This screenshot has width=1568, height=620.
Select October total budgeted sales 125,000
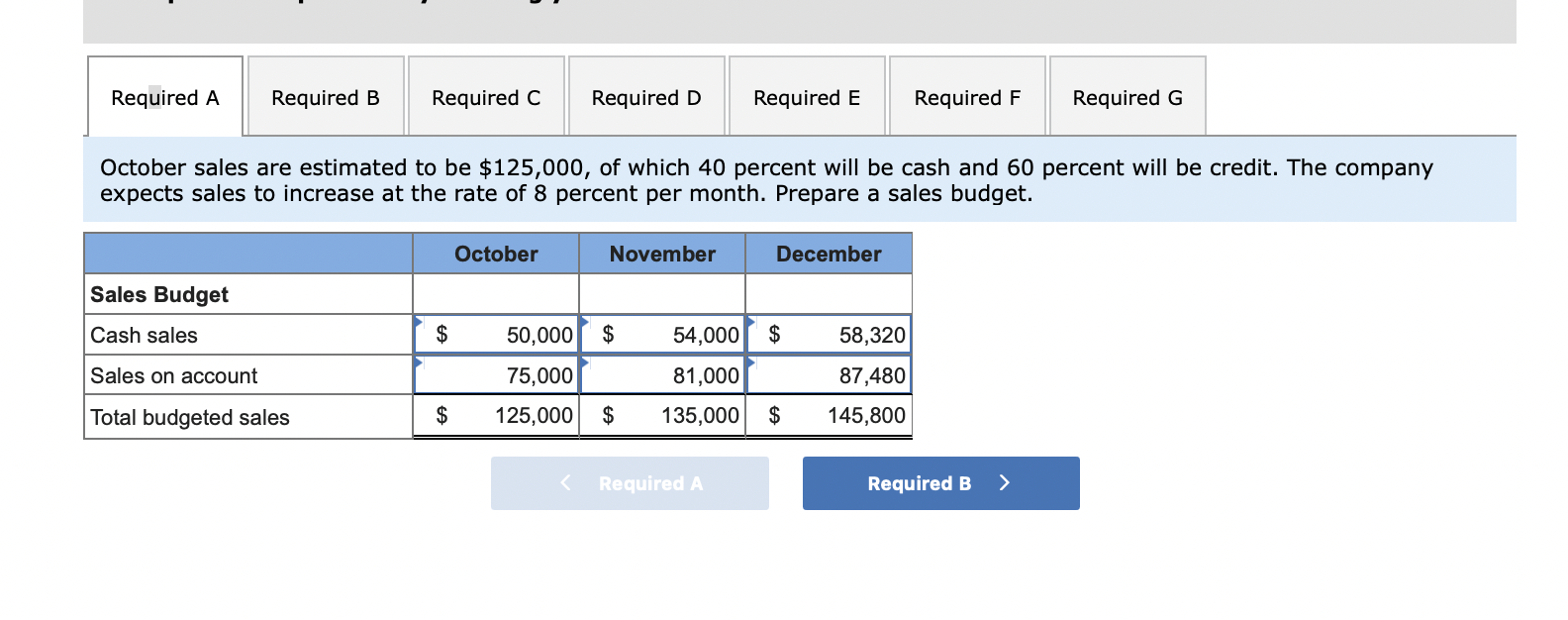[x=496, y=416]
